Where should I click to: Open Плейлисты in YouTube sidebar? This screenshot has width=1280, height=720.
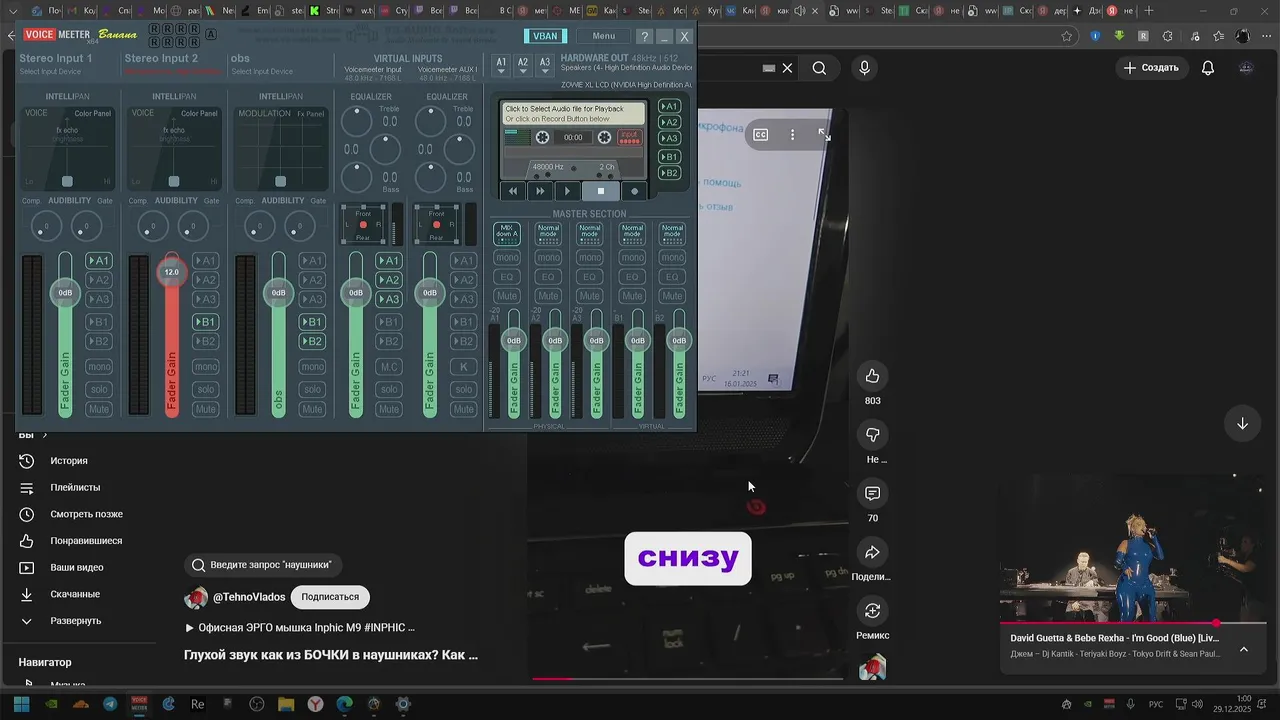[75, 487]
